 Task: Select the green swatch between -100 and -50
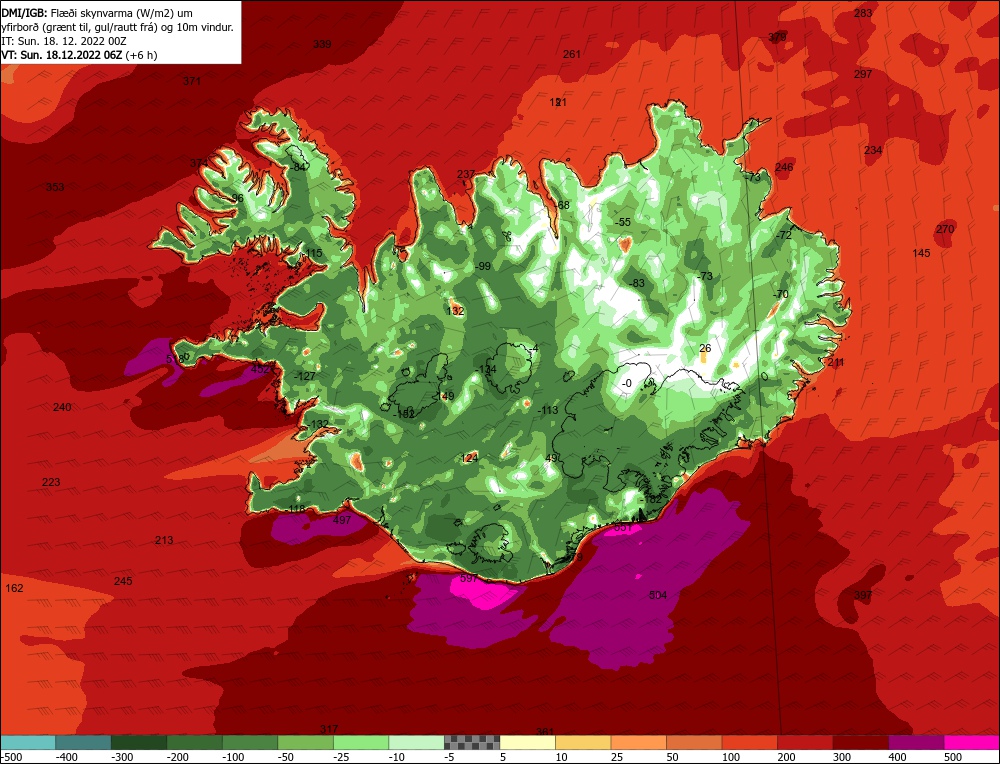click(x=249, y=742)
